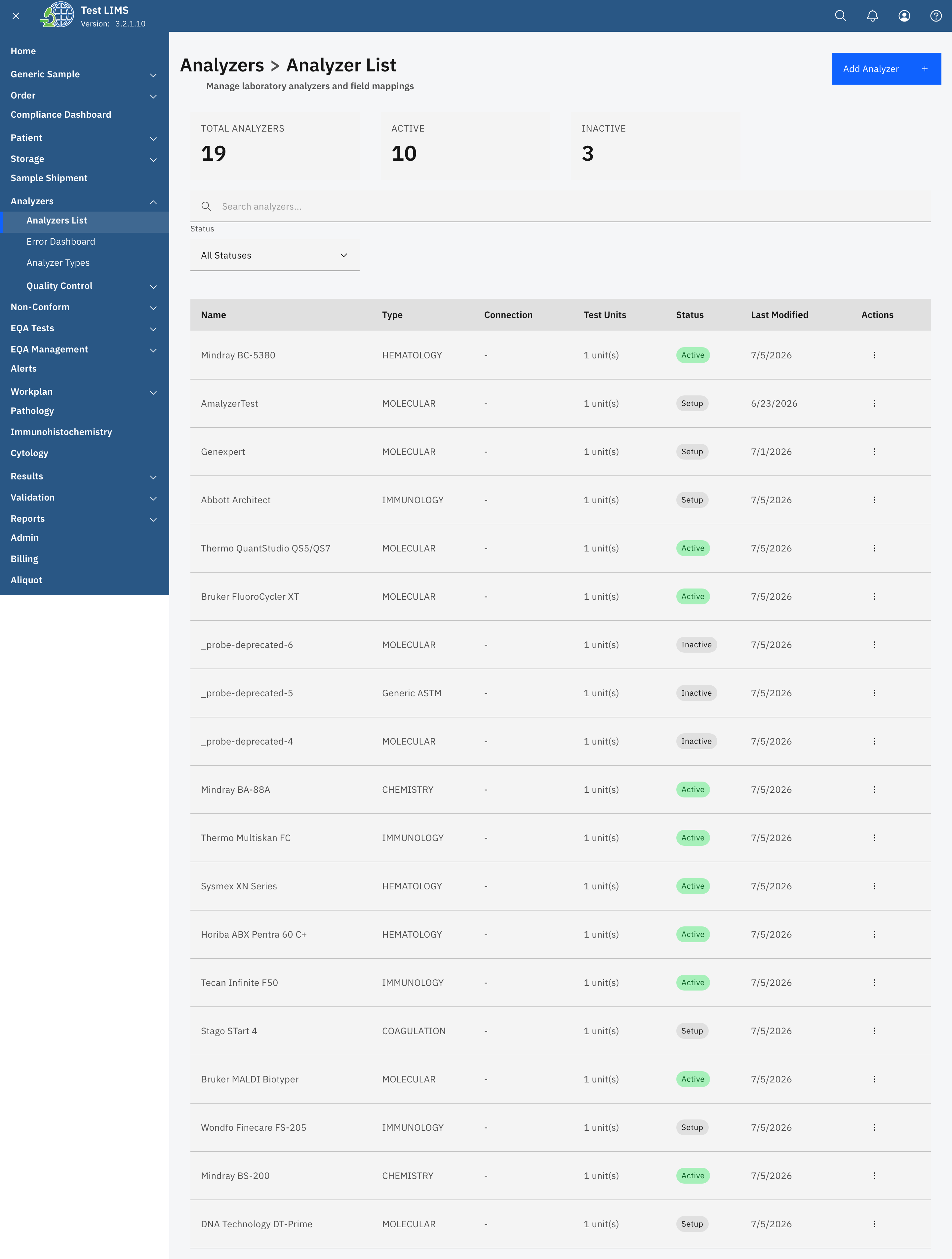Viewport: 952px width, 1259px height.
Task: Open actions menu for Bruker FluoroCycler XT
Action: 875,596
